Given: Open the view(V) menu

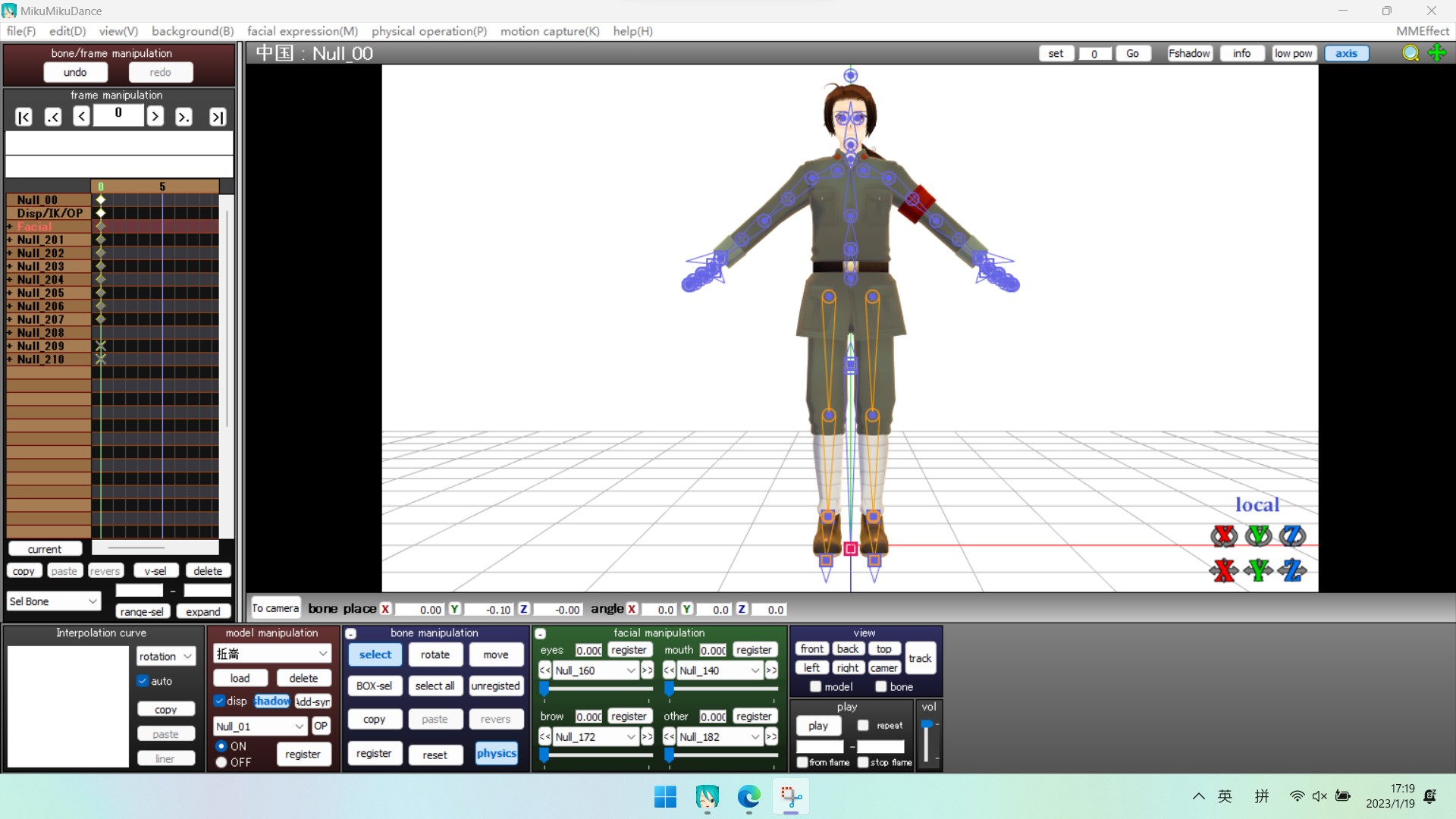Looking at the screenshot, I should [x=118, y=31].
